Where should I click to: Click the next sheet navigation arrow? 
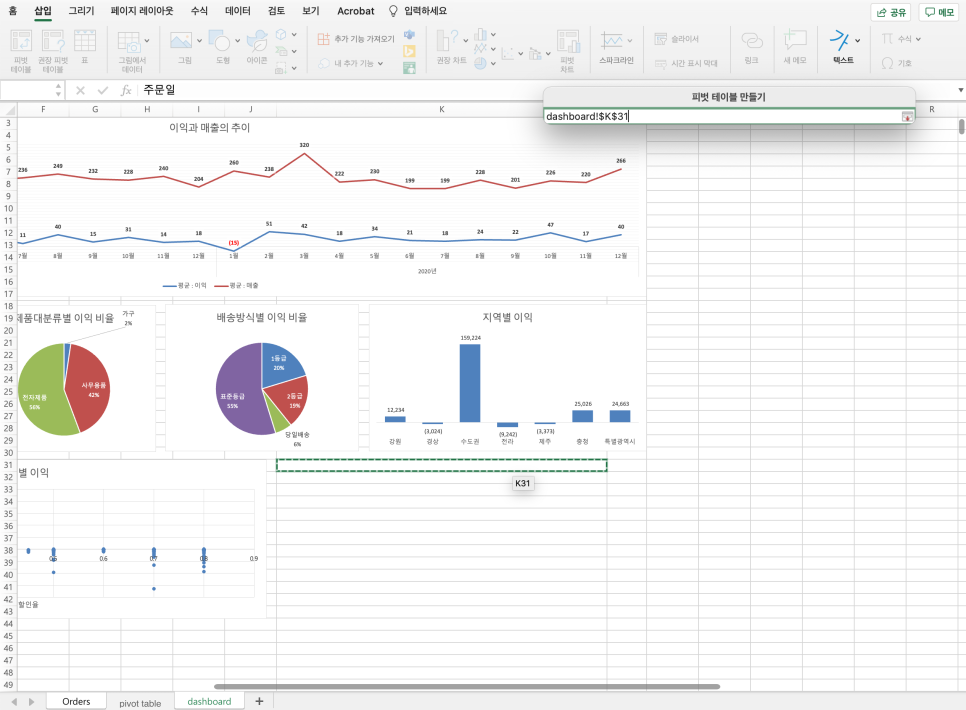click(31, 701)
